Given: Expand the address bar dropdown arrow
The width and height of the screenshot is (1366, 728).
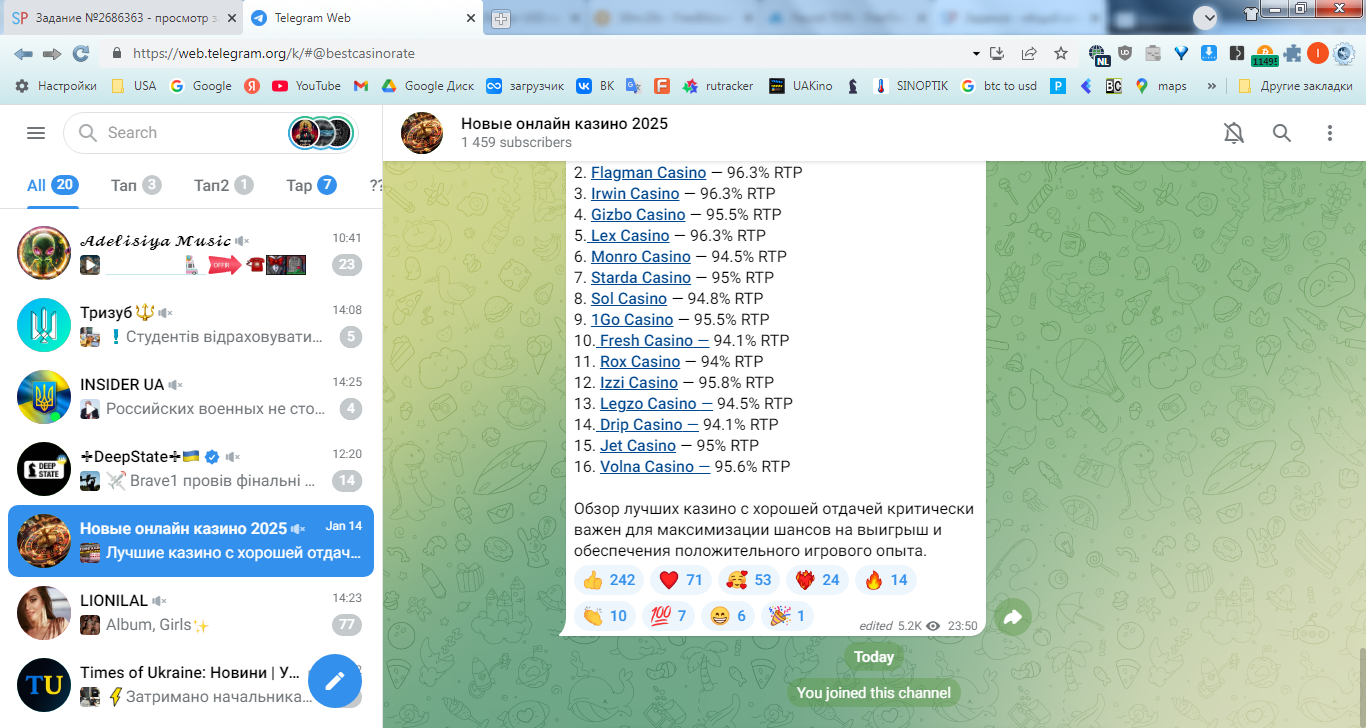Looking at the screenshot, I should point(976,53).
